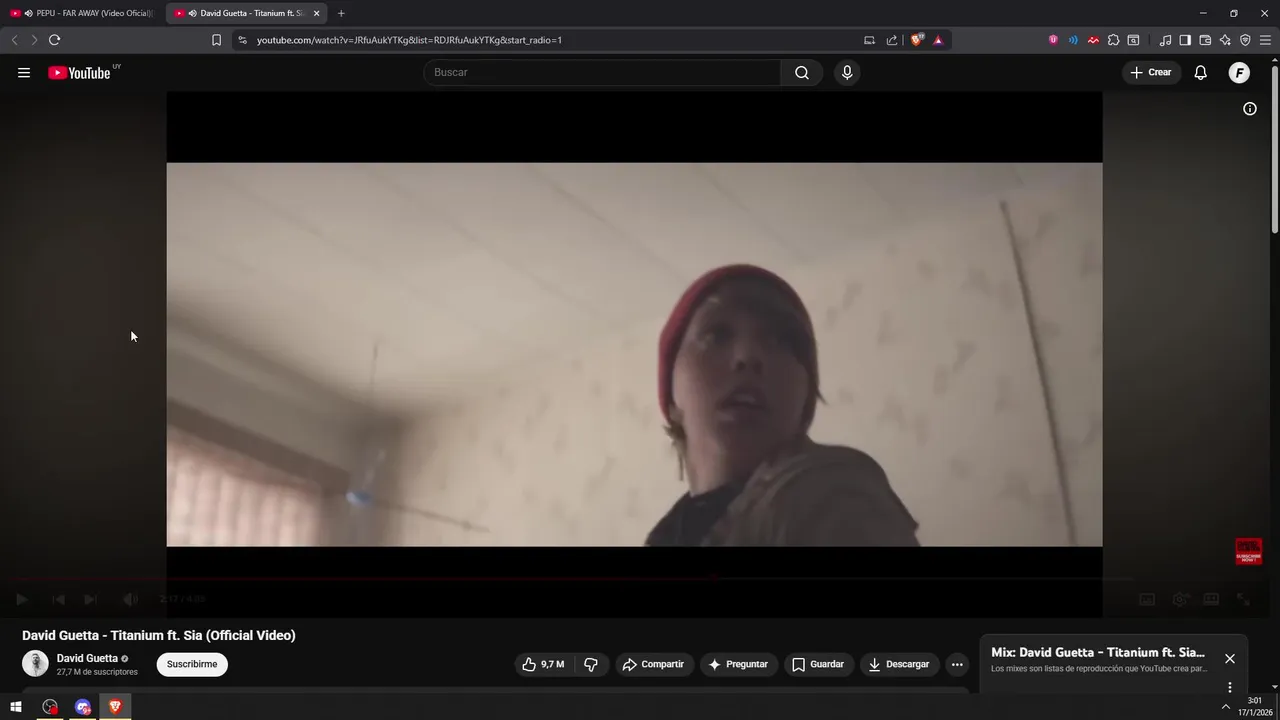Screen dimensions: 1280x720
Task: Open the site settings icon in address bar
Action: tap(241, 40)
